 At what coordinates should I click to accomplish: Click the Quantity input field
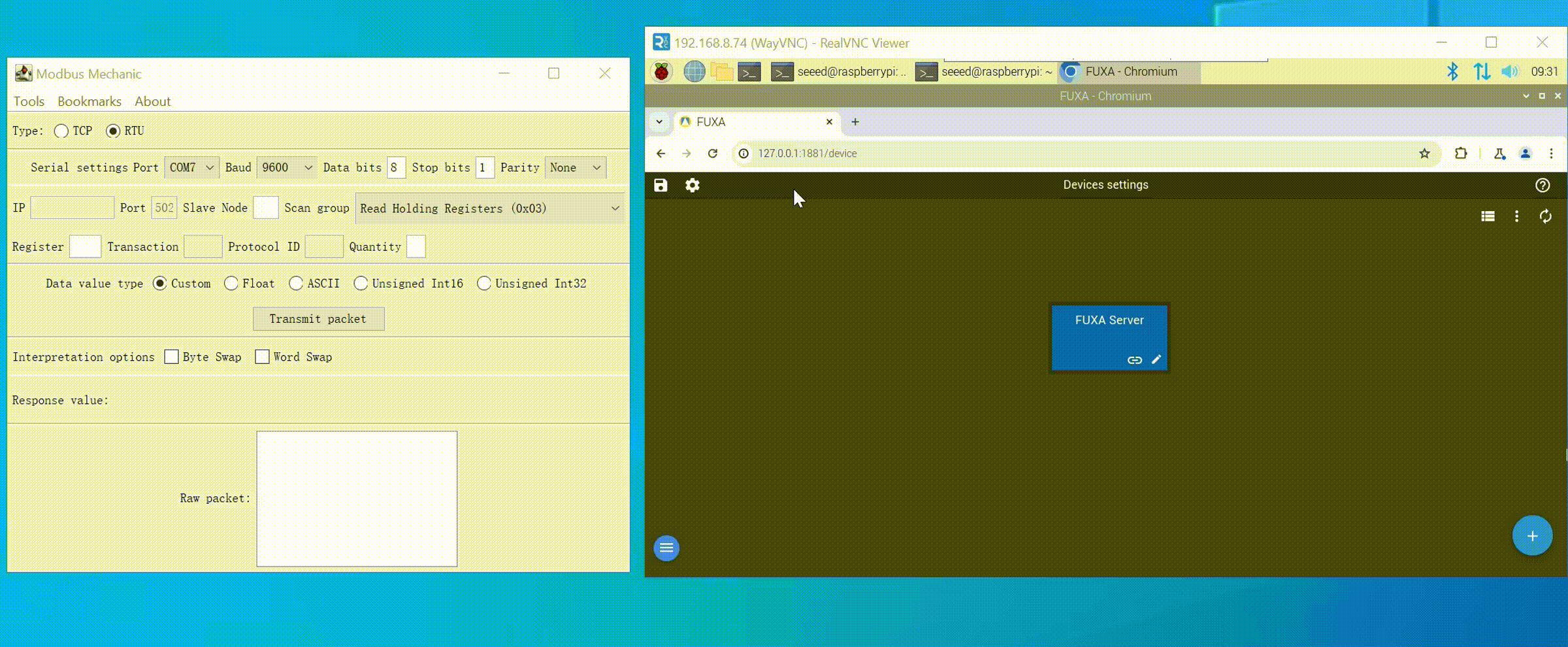416,247
